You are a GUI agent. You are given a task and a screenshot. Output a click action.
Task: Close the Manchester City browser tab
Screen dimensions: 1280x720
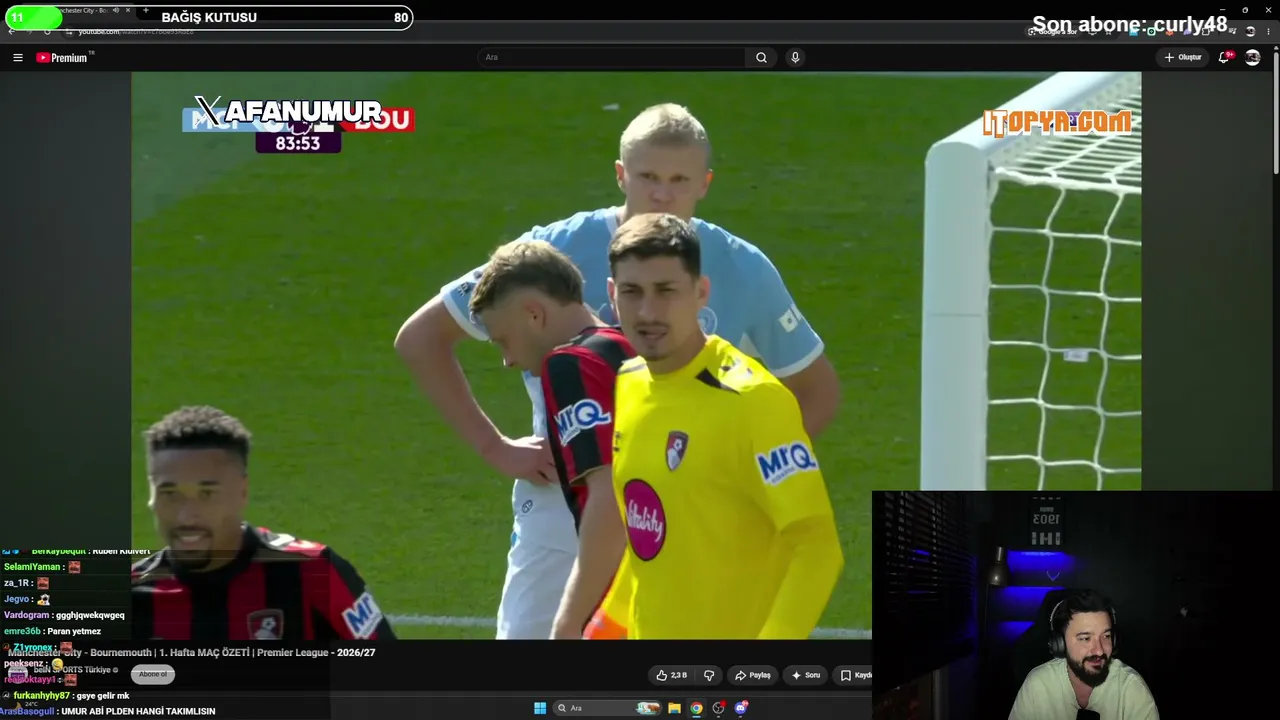[128, 10]
